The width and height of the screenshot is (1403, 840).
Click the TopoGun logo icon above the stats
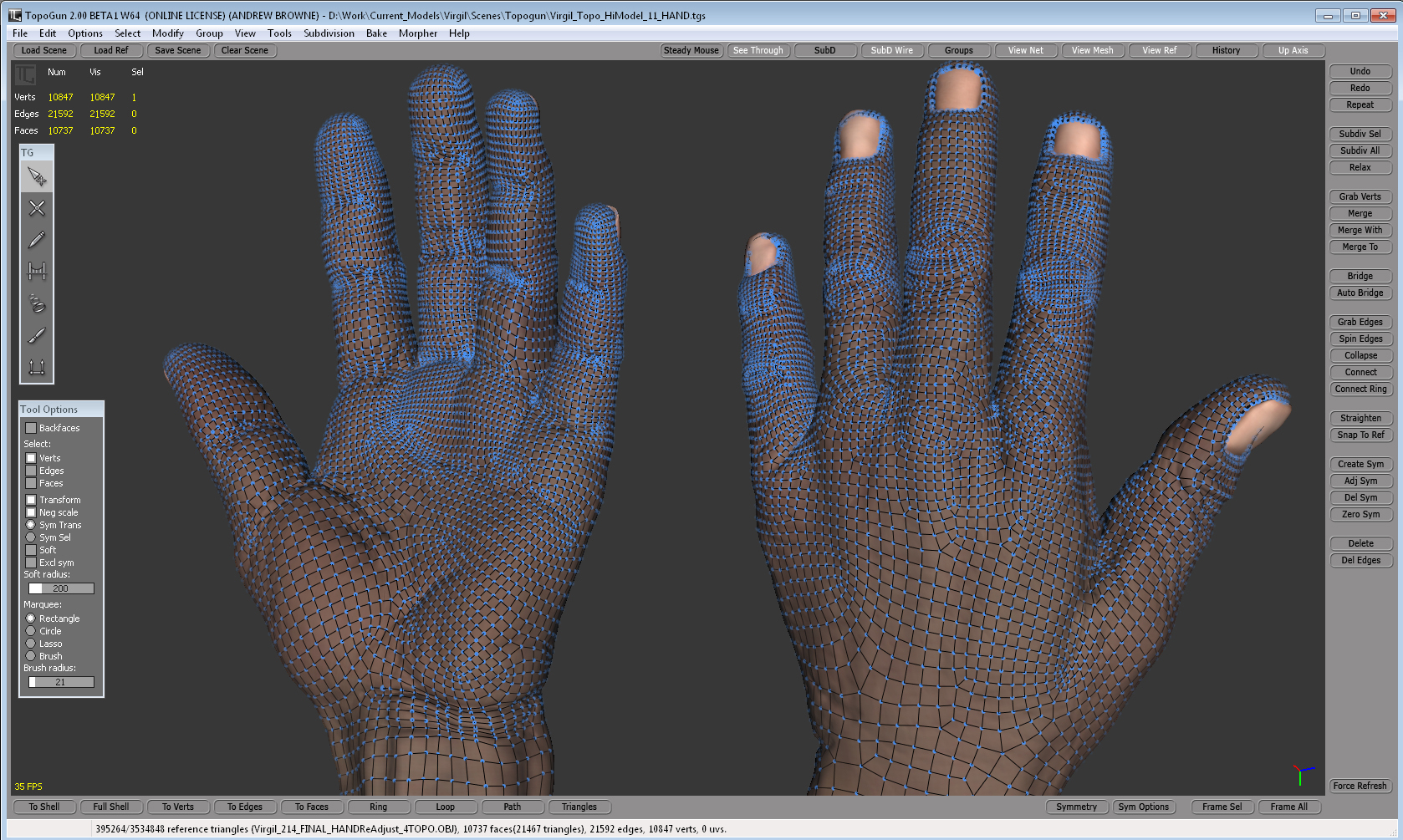(x=25, y=75)
